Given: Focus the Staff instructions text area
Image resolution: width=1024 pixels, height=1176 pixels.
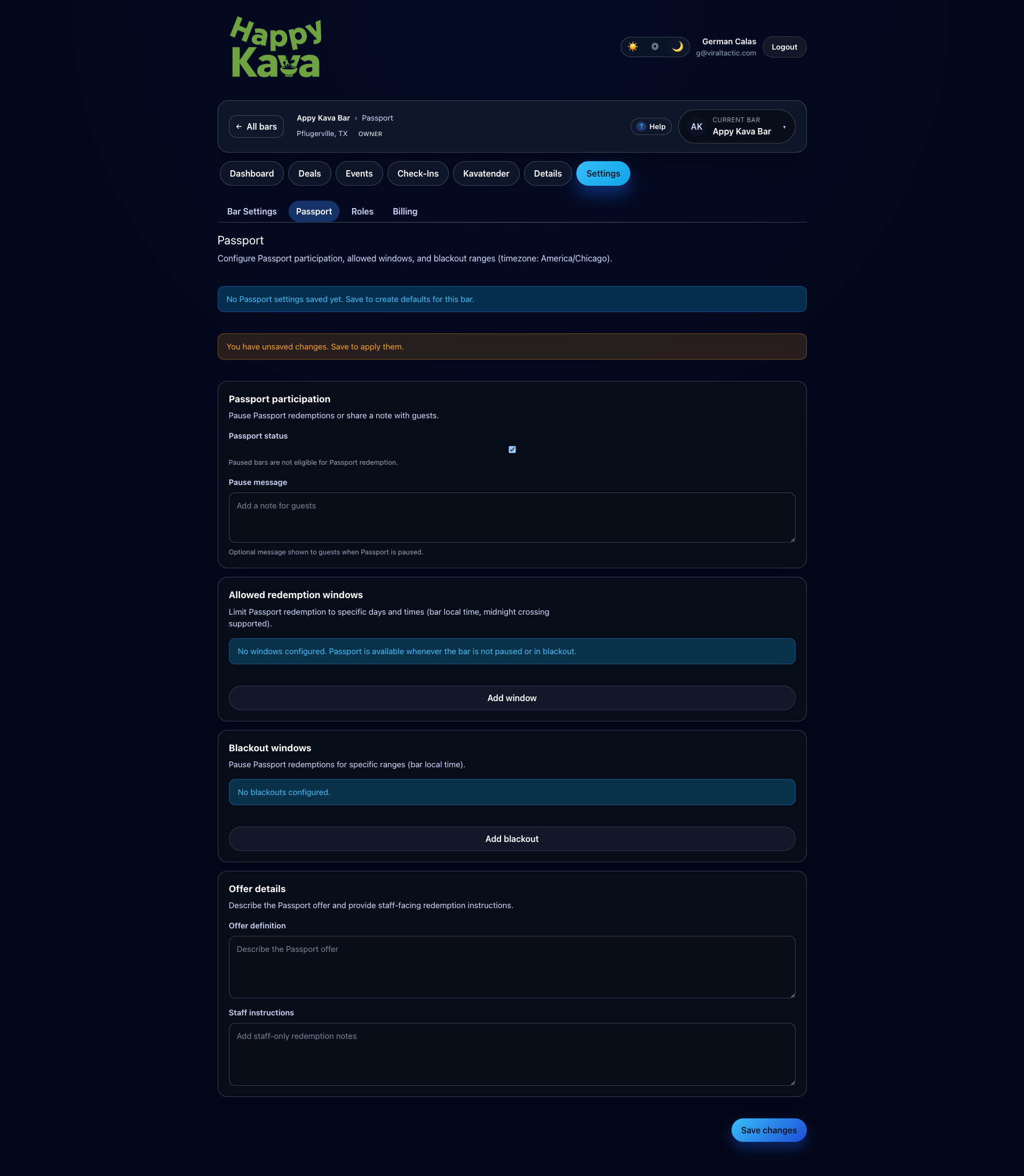Looking at the screenshot, I should click(x=511, y=1054).
